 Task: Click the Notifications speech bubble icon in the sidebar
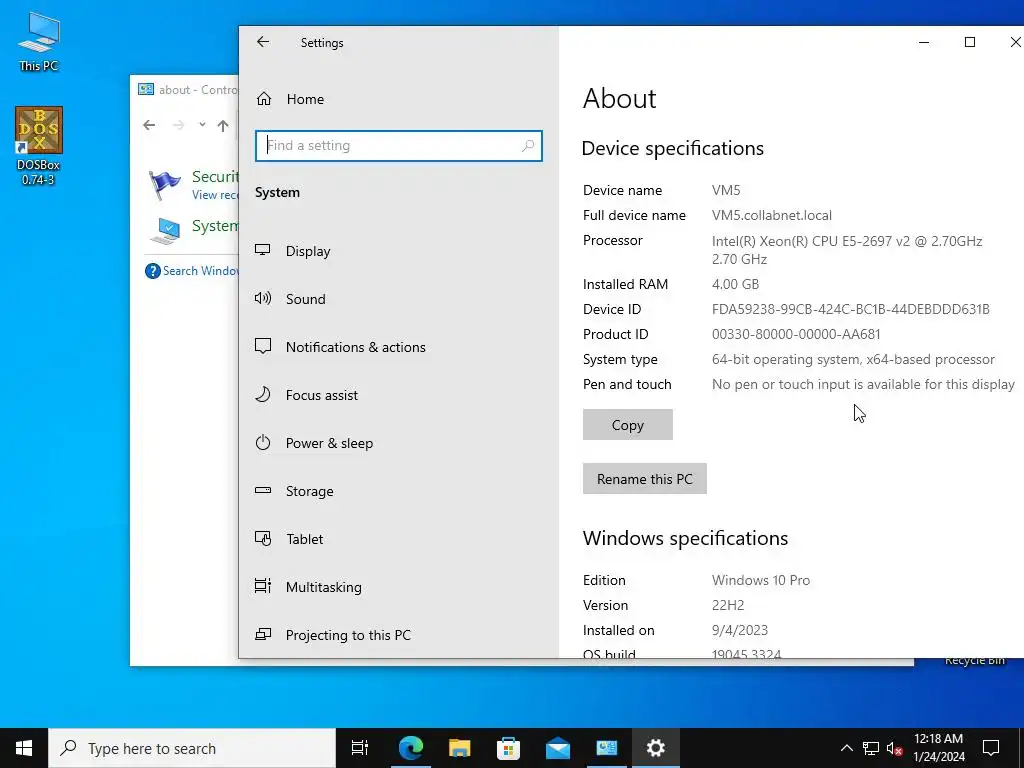point(263,347)
